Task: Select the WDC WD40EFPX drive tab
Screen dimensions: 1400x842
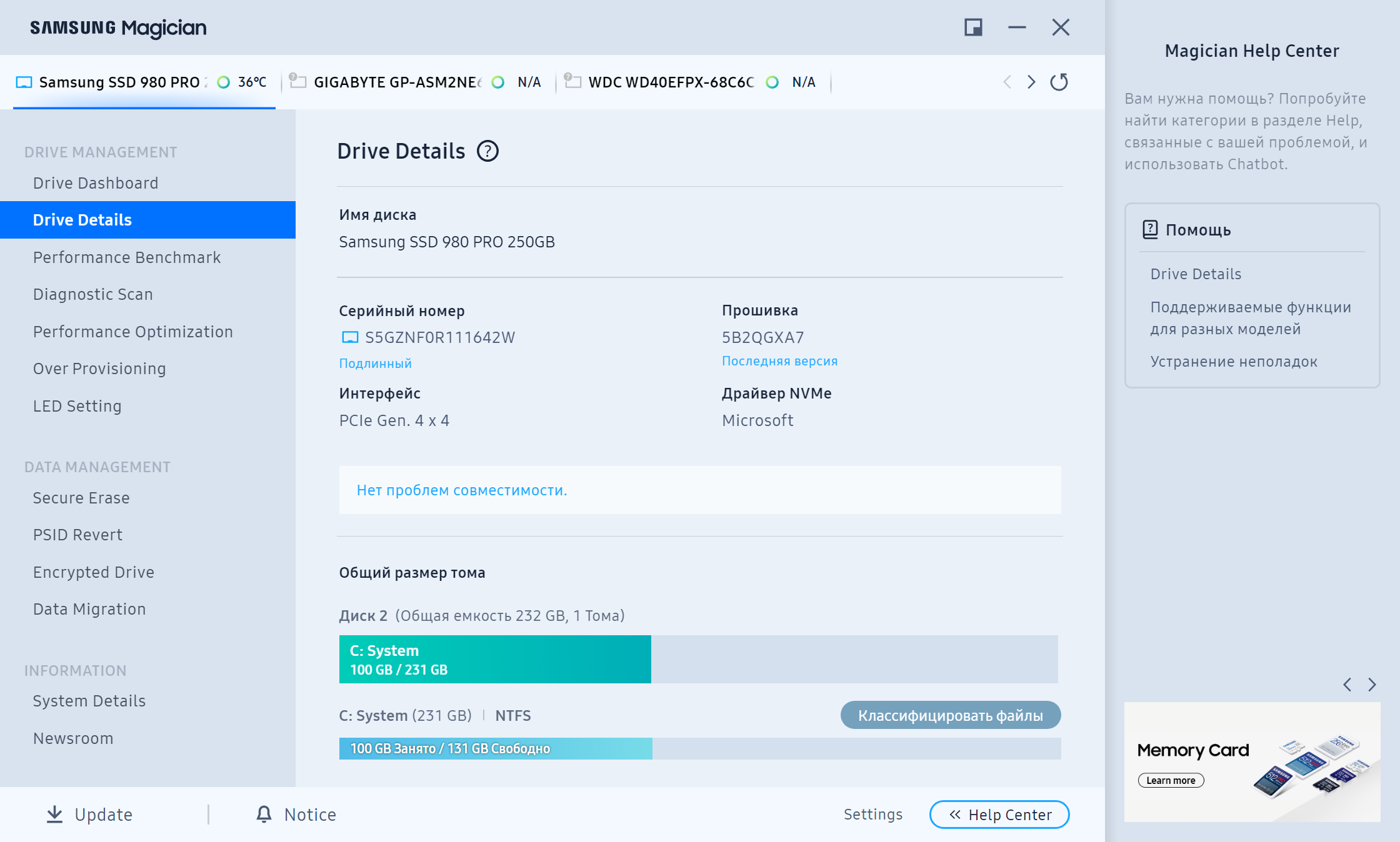Action: click(x=671, y=82)
